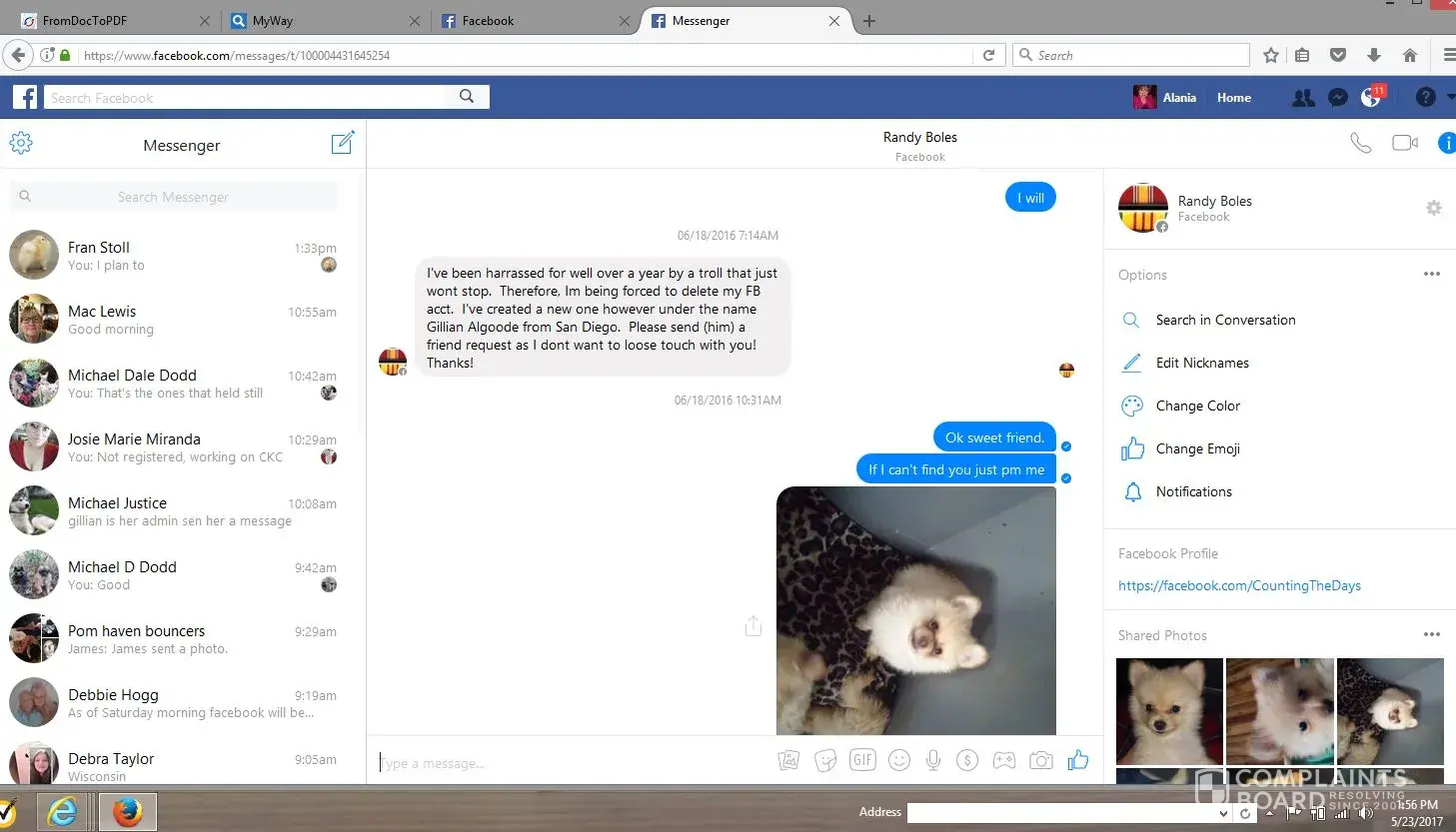The width and height of the screenshot is (1456, 832).
Task: Switch to the FromDocToPDF browser tab
Action: coord(116,21)
